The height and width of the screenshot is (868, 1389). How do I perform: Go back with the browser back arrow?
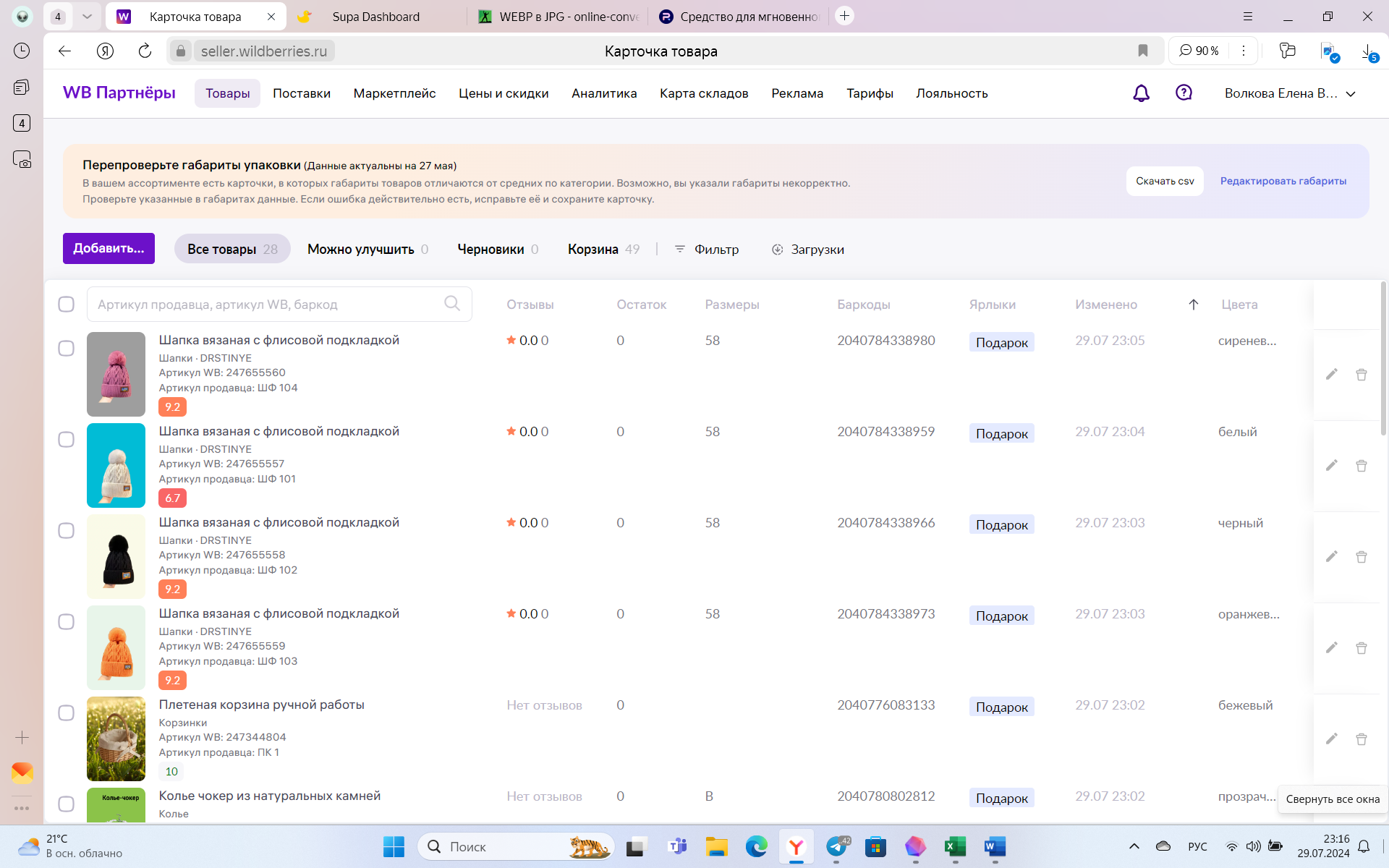[x=64, y=51]
